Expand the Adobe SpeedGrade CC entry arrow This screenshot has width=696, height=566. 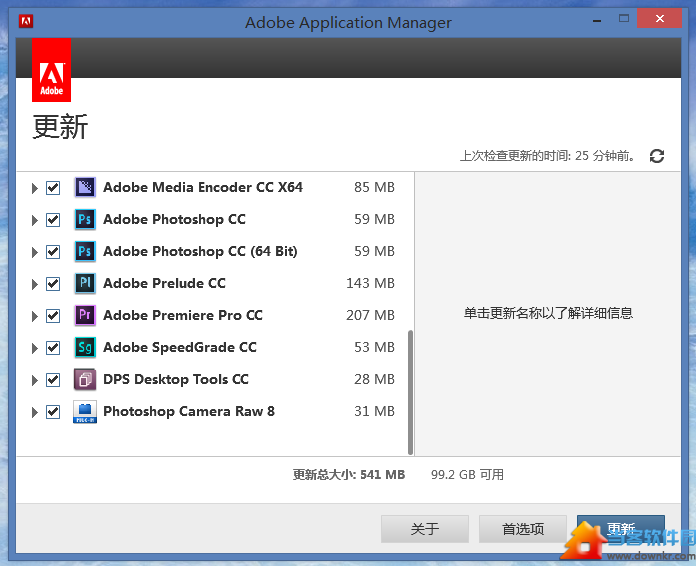click(35, 348)
